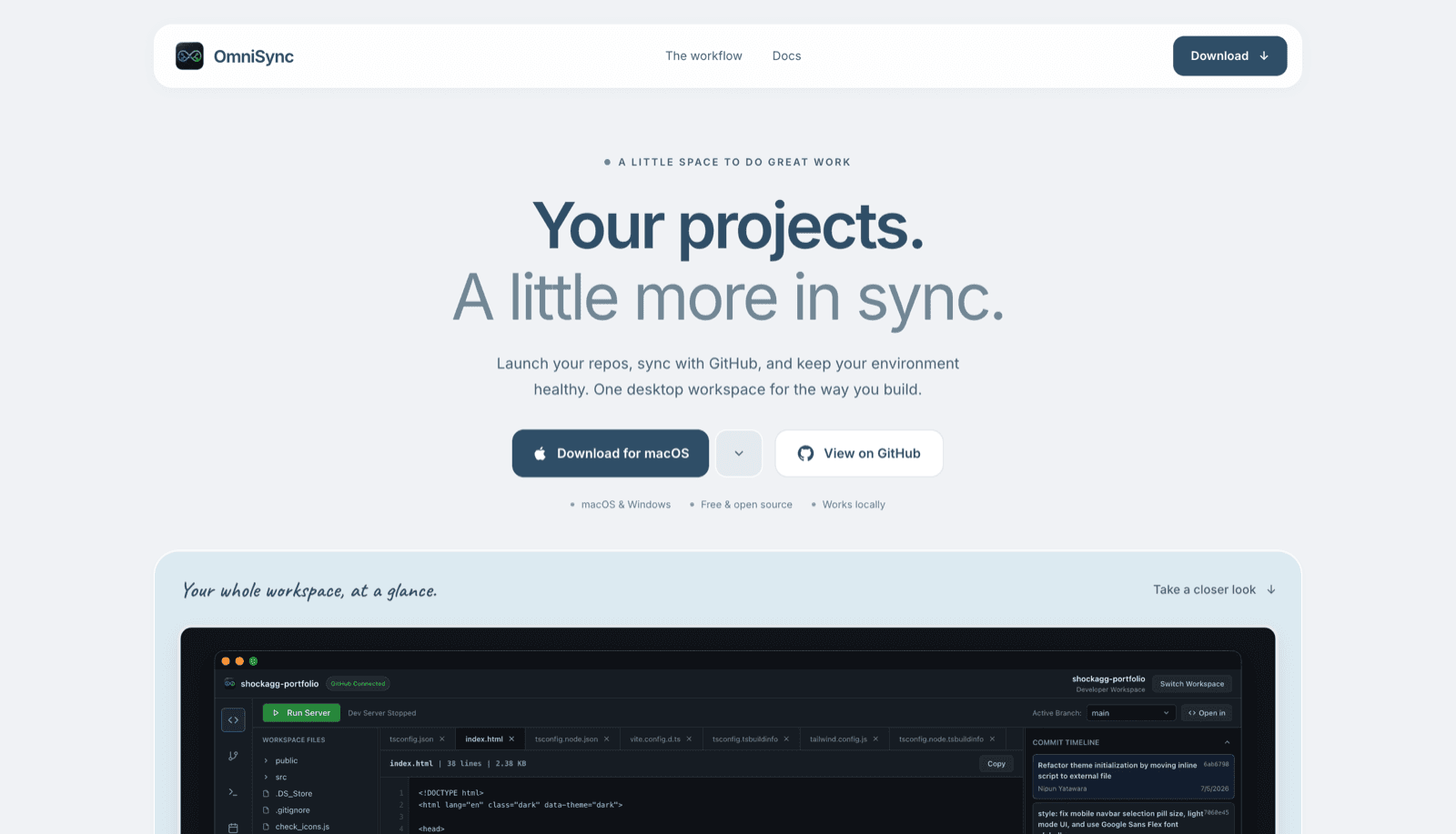Close the tsconfig.tsbuildinfo tab
The image size is (1456, 834).
point(786,739)
